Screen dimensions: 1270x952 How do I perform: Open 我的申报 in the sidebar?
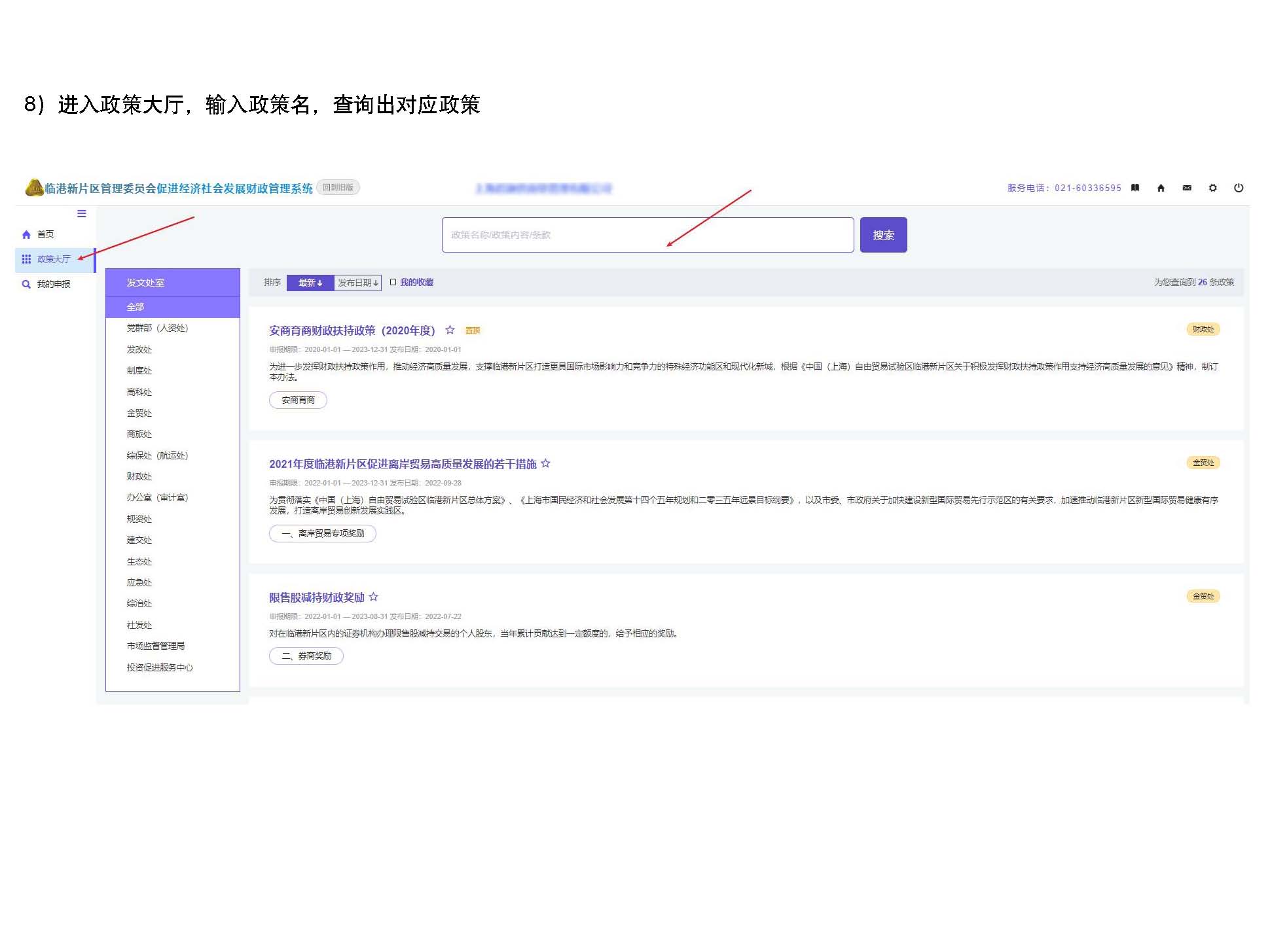pyautogui.click(x=53, y=284)
